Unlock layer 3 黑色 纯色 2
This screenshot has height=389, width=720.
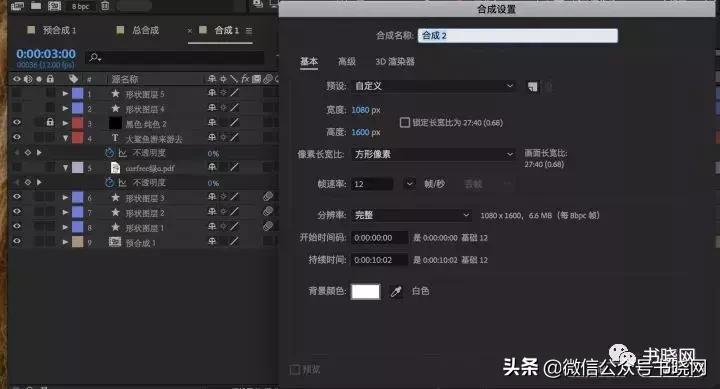pyautogui.click(x=50, y=123)
